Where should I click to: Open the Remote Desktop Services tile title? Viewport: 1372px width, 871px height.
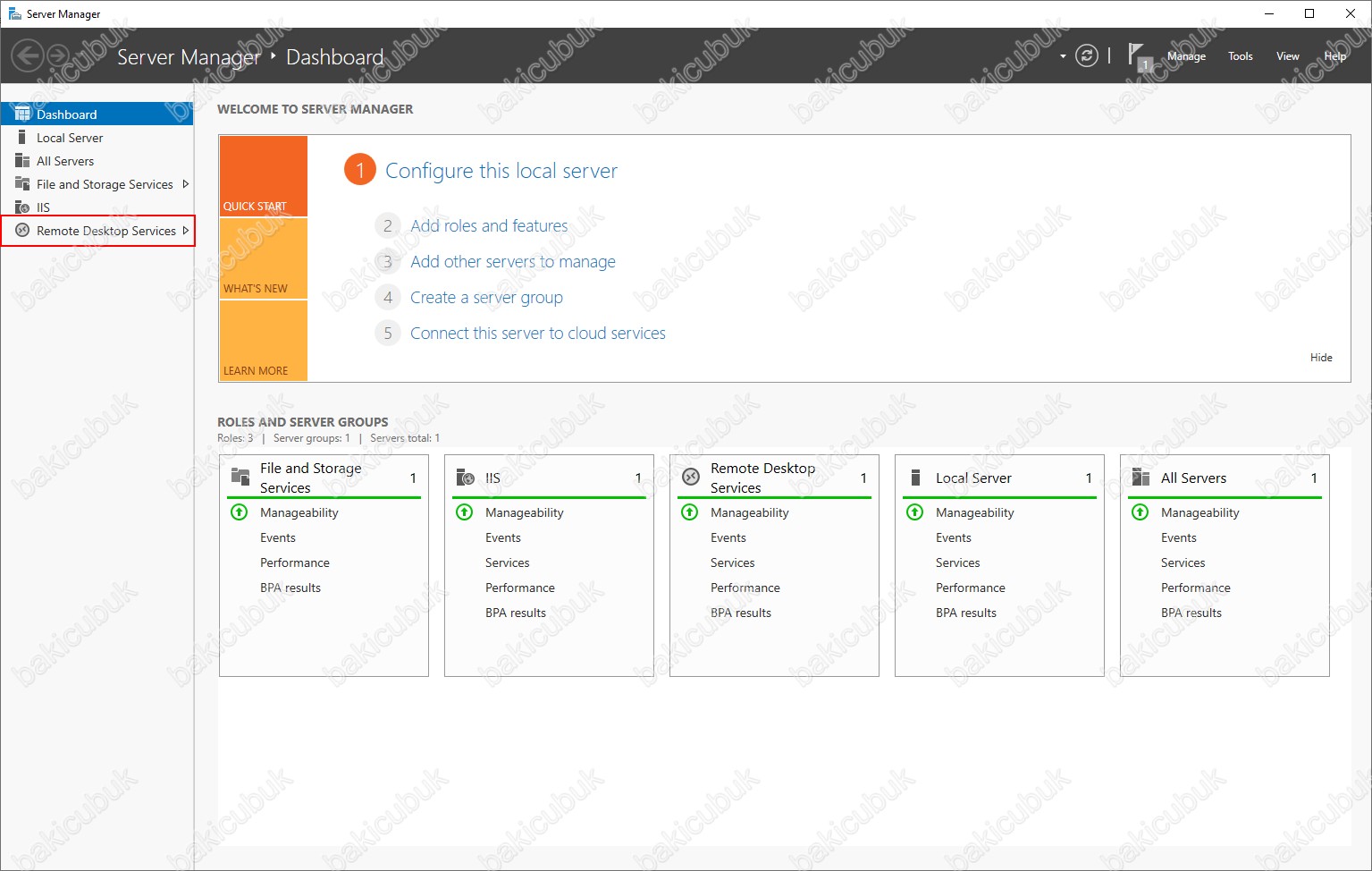762,478
